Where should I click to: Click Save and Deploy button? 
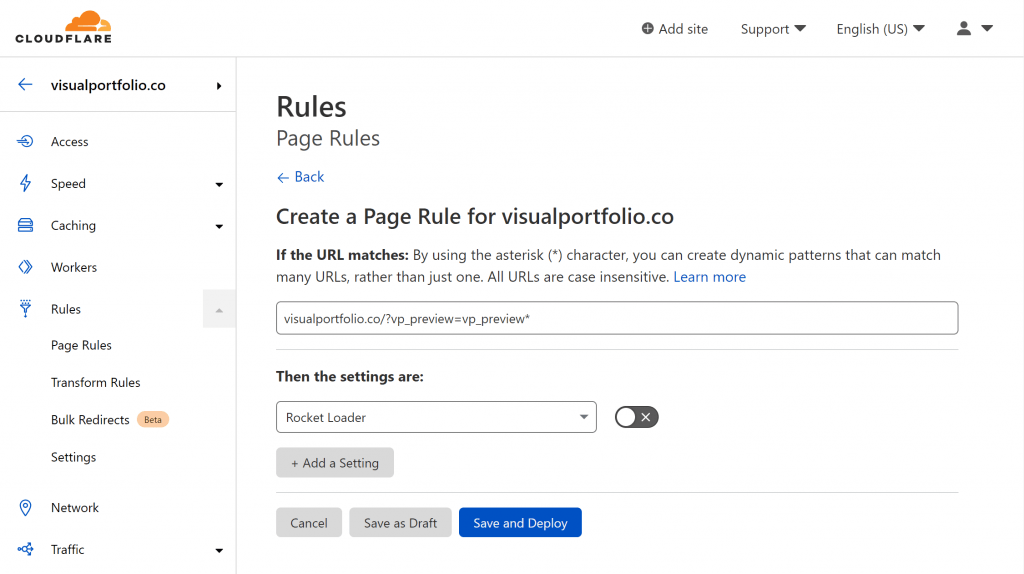pos(520,522)
